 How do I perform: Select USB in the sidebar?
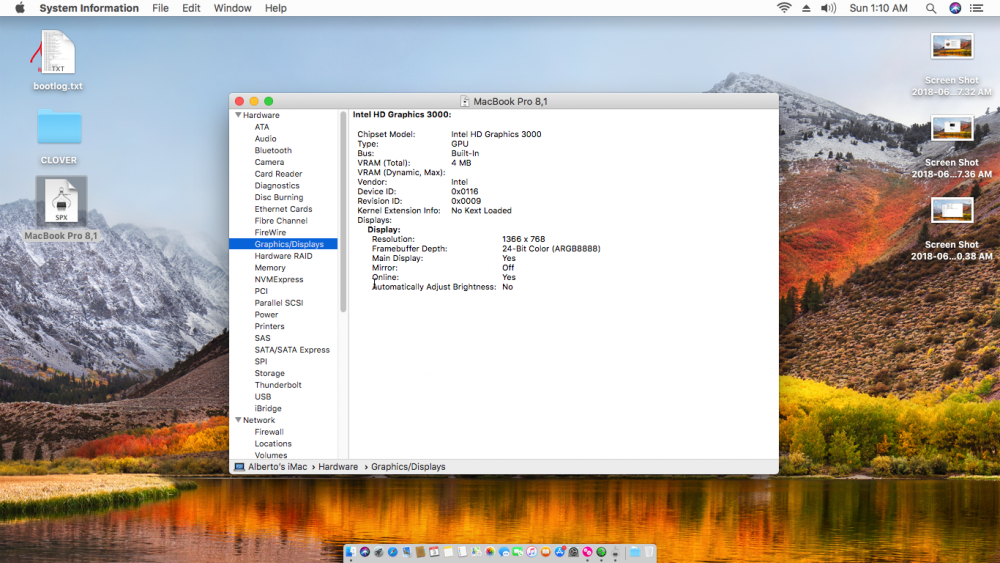[x=263, y=397]
